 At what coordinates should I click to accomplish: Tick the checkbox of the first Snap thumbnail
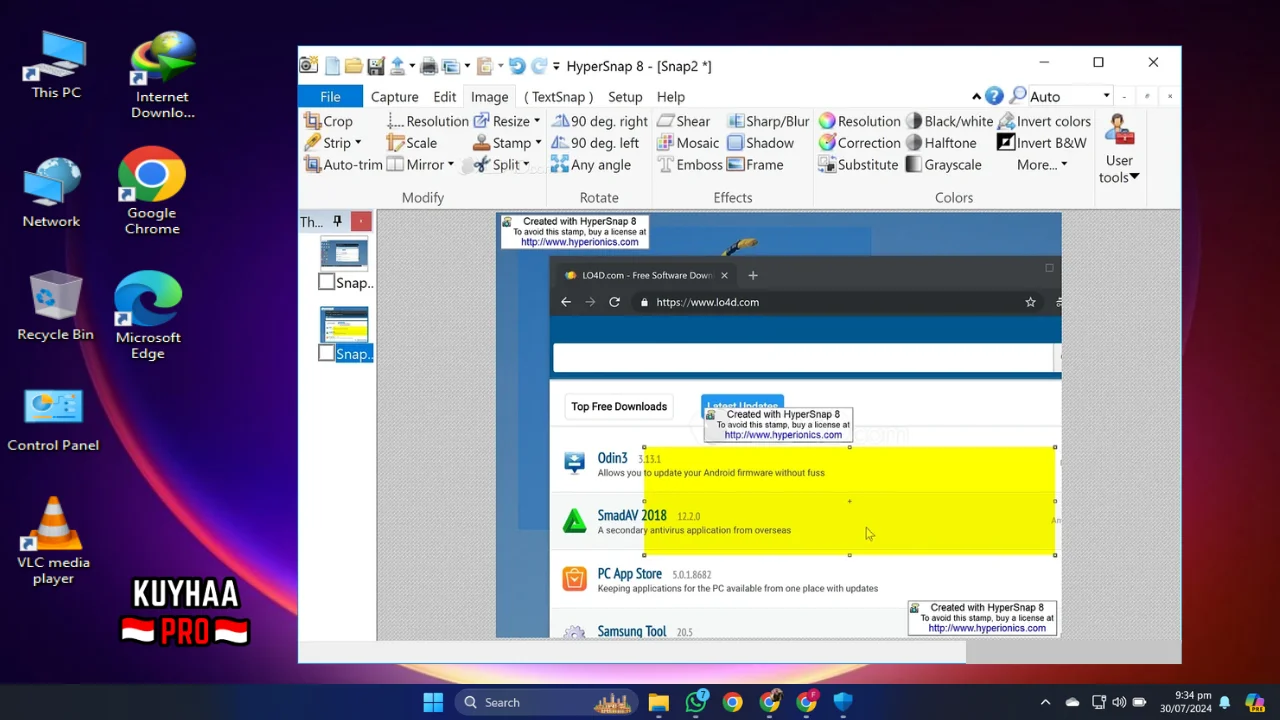(326, 282)
